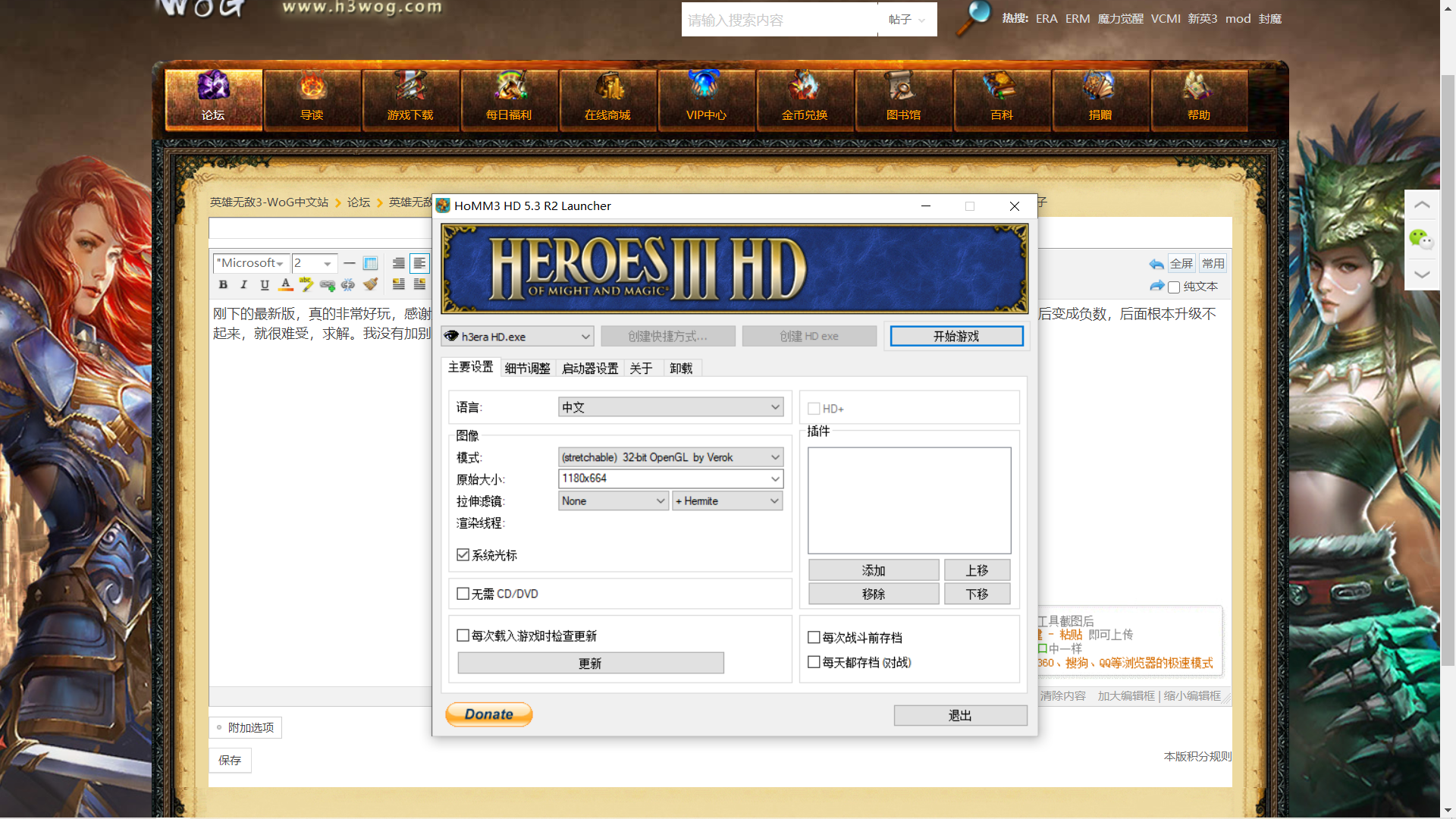Click the clear formatting brush icon
The image size is (1456, 819).
(370, 284)
